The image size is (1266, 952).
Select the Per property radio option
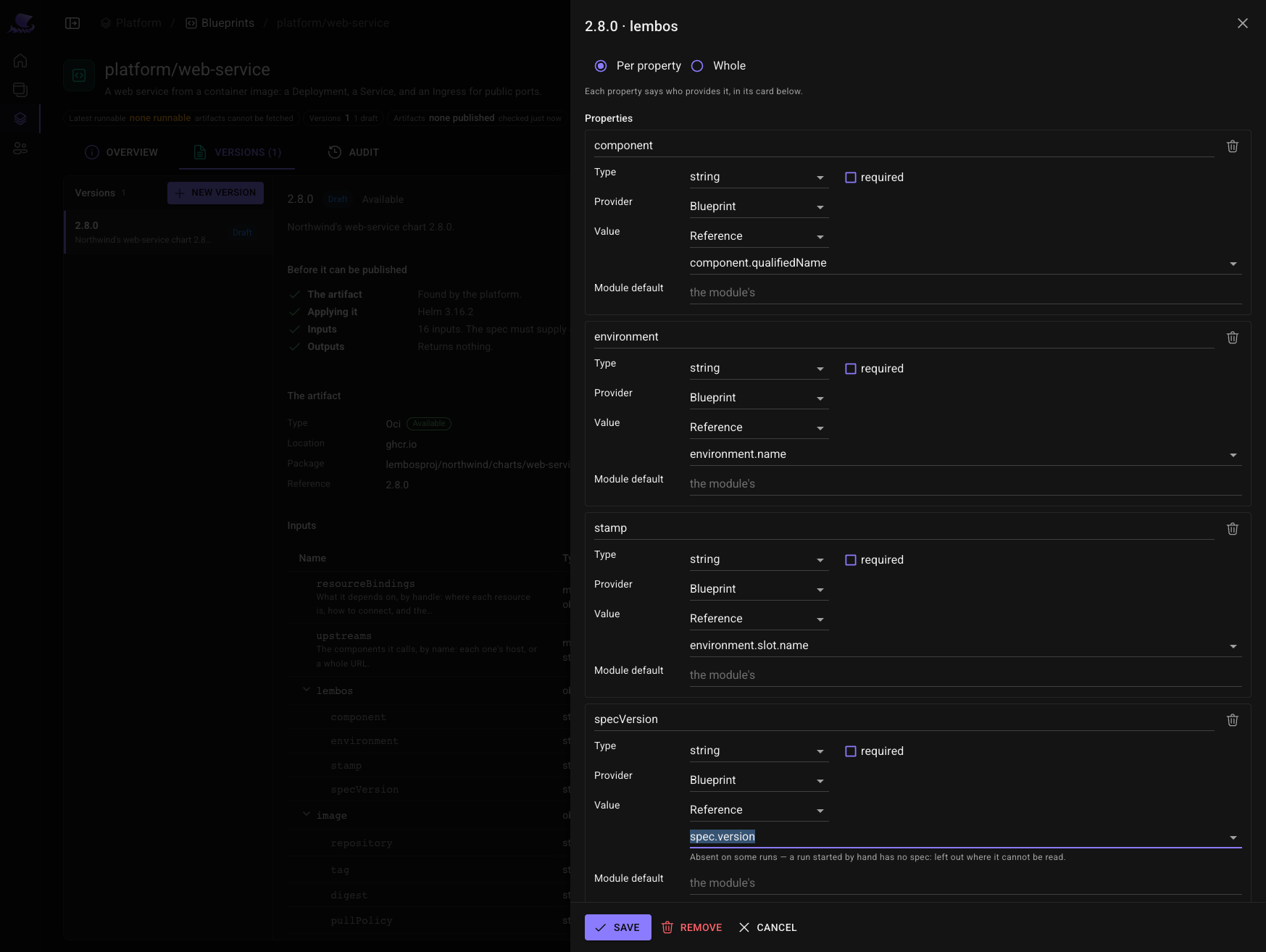(x=601, y=66)
